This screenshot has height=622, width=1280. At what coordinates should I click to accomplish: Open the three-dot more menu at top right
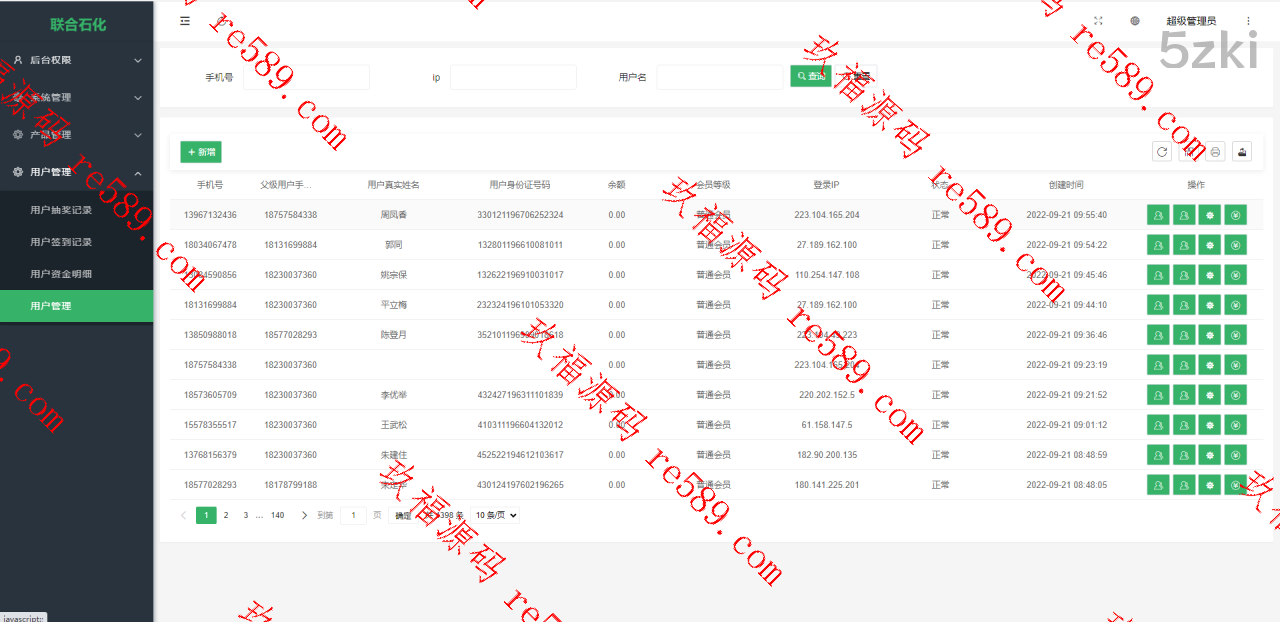pyautogui.click(x=1248, y=21)
